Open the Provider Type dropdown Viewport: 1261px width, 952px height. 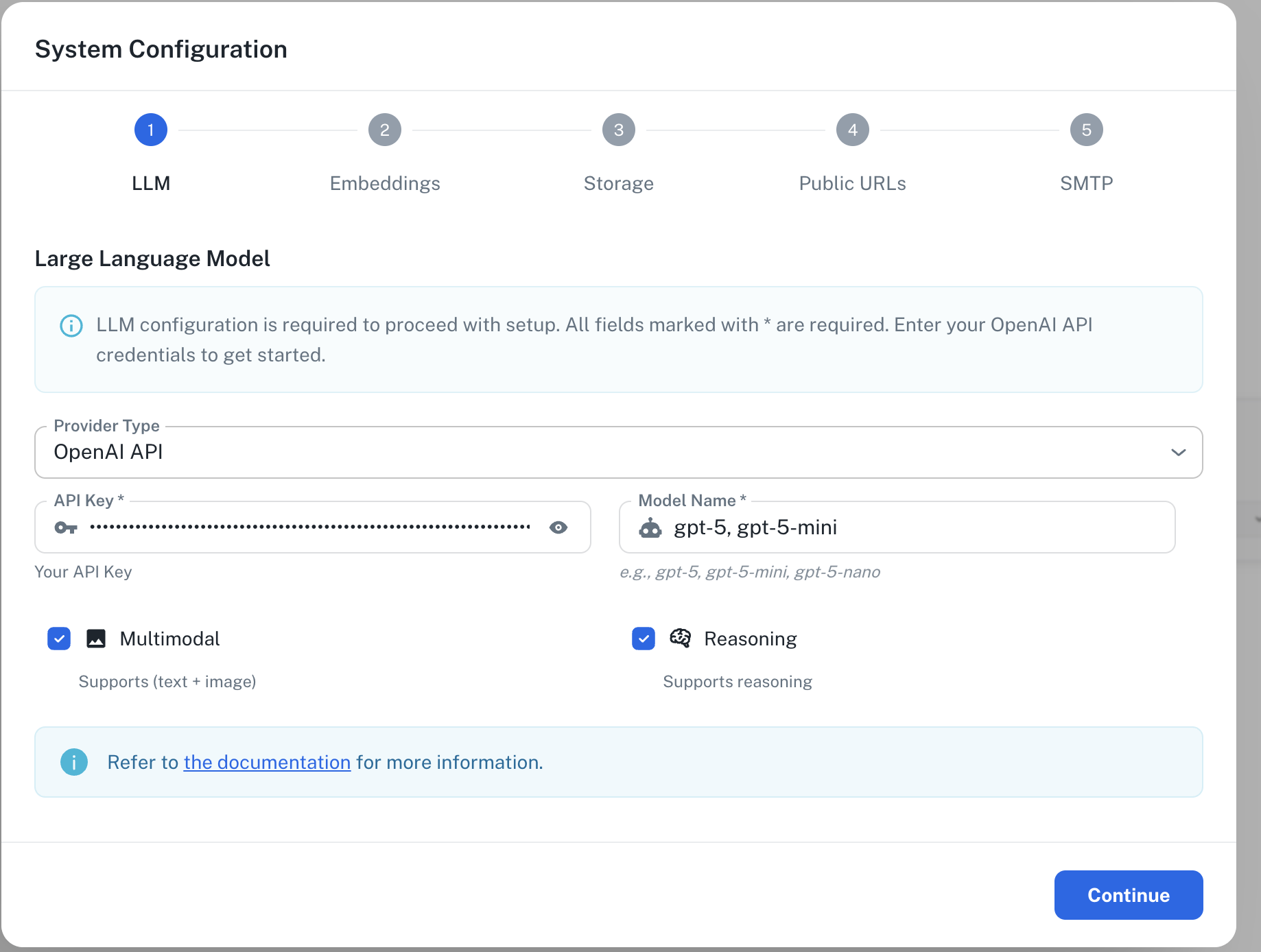click(1179, 452)
